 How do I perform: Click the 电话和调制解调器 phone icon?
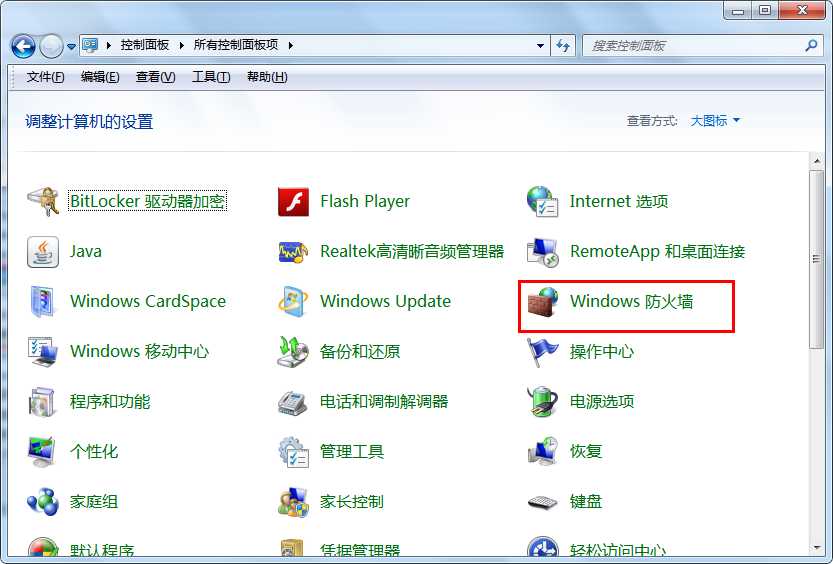point(293,402)
